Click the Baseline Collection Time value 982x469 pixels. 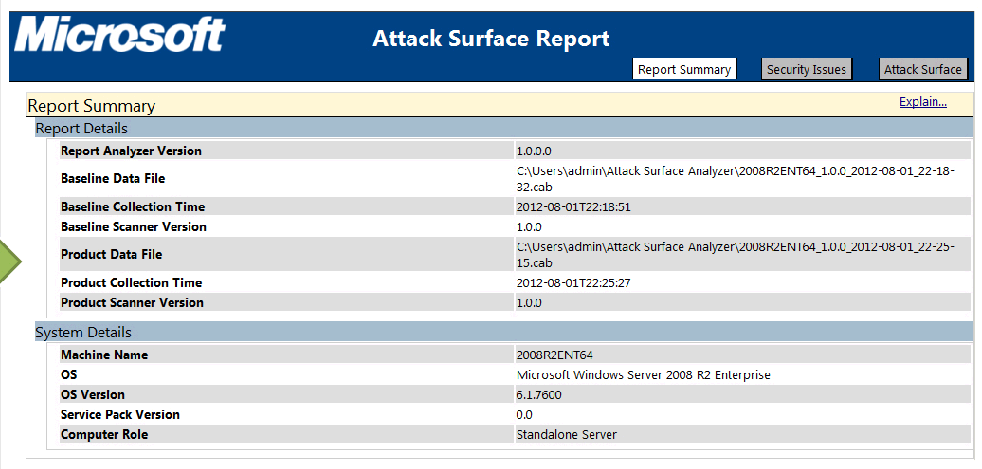(573, 207)
